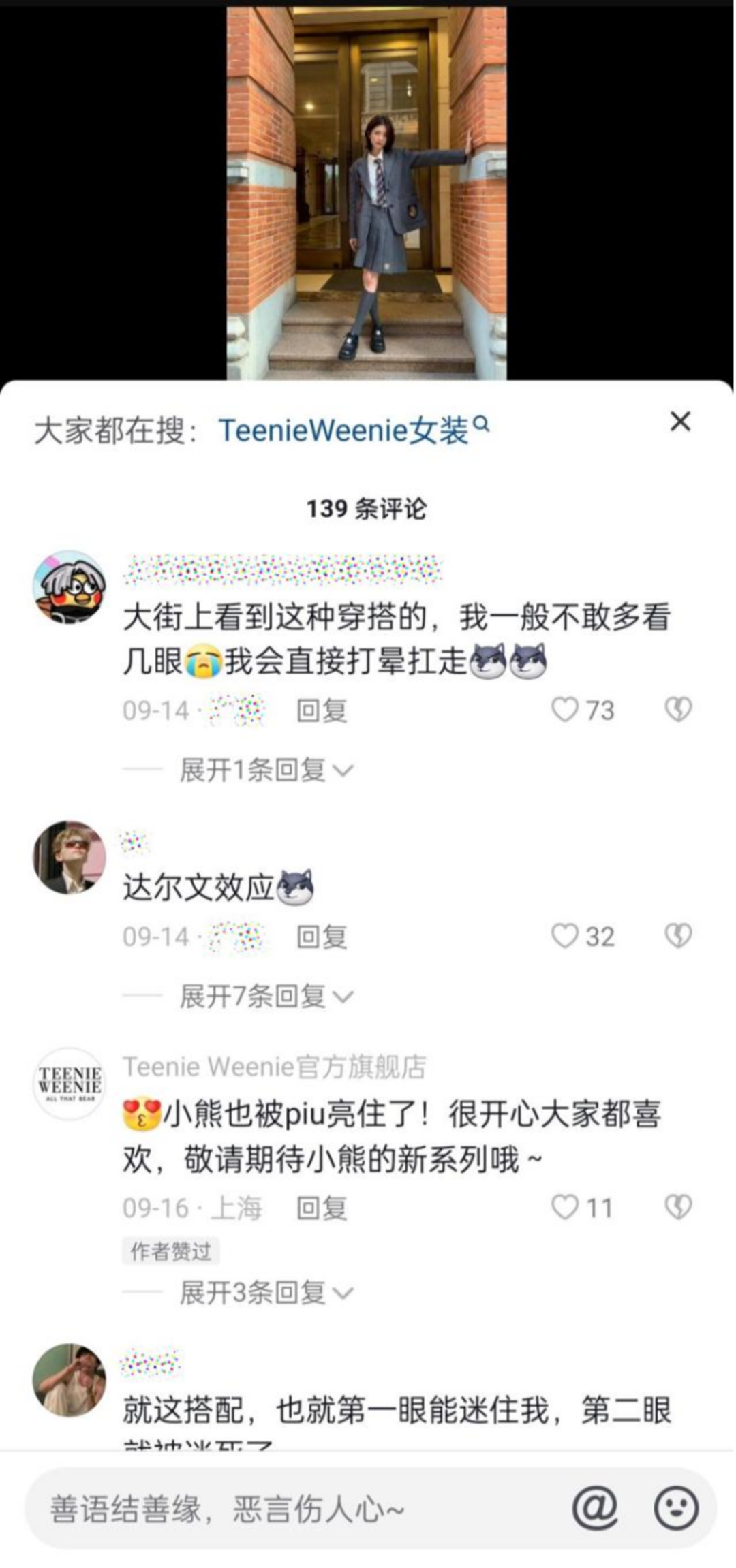Open the emoji picker smiley icon
Image resolution: width=736 pixels, height=1568 pixels.
click(676, 1507)
